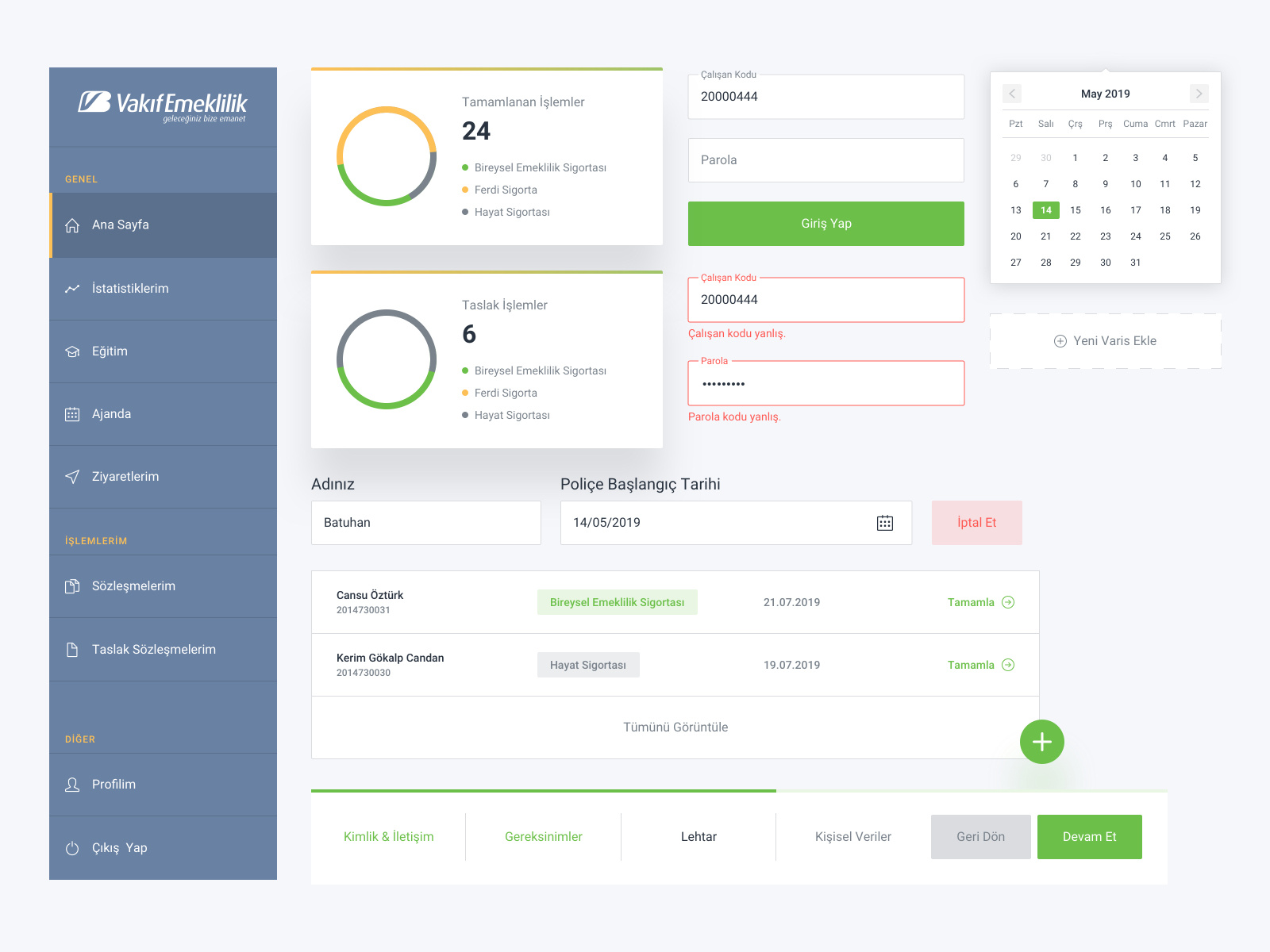Open Ajanda using the calendar icon

click(72, 413)
